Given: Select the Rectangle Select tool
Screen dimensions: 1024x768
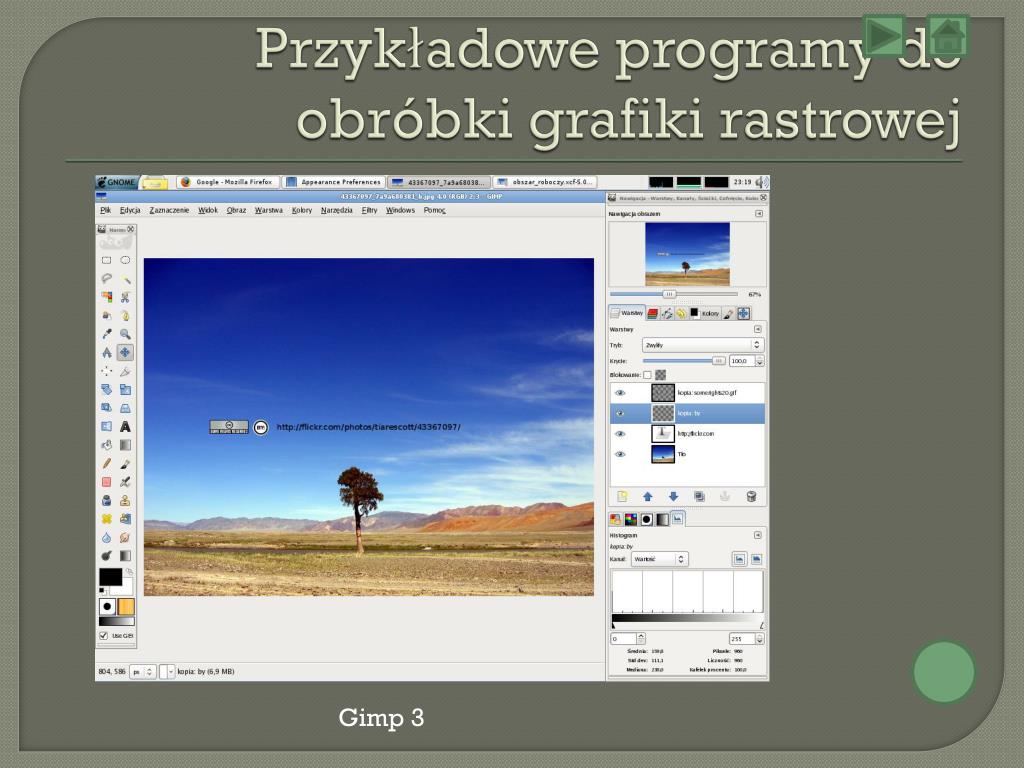Looking at the screenshot, I should [x=106, y=260].
